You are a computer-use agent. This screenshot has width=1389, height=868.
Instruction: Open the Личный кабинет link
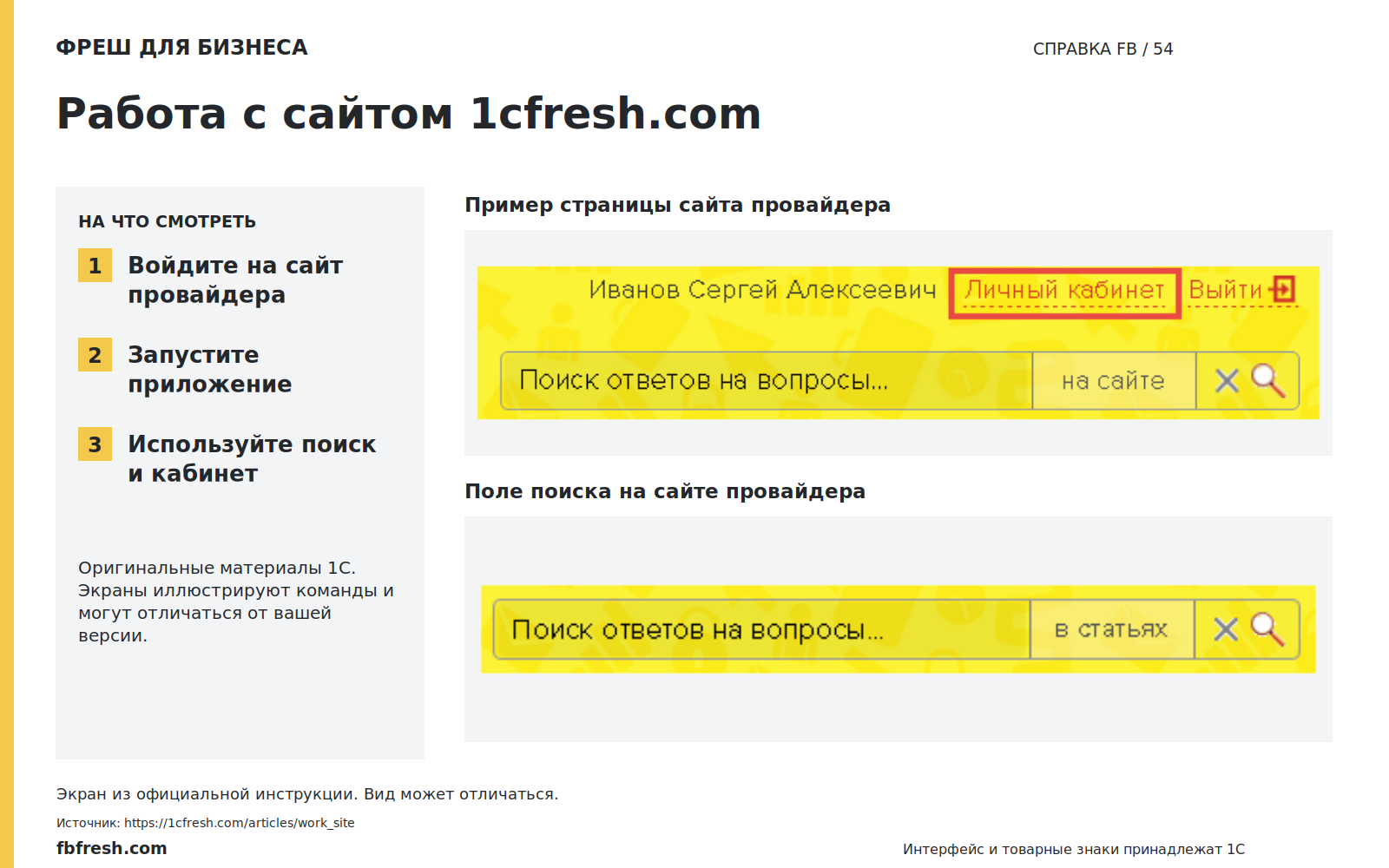pos(1064,291)
